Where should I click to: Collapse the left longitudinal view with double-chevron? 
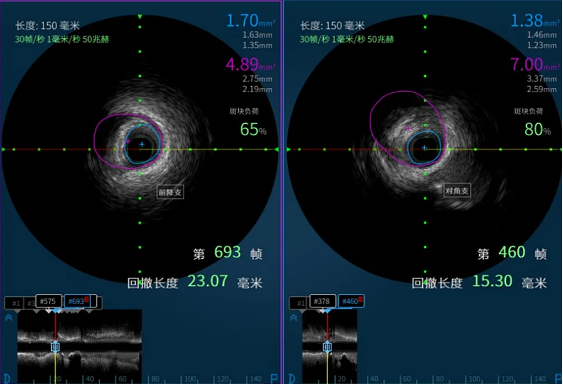[x=9, y=318]
